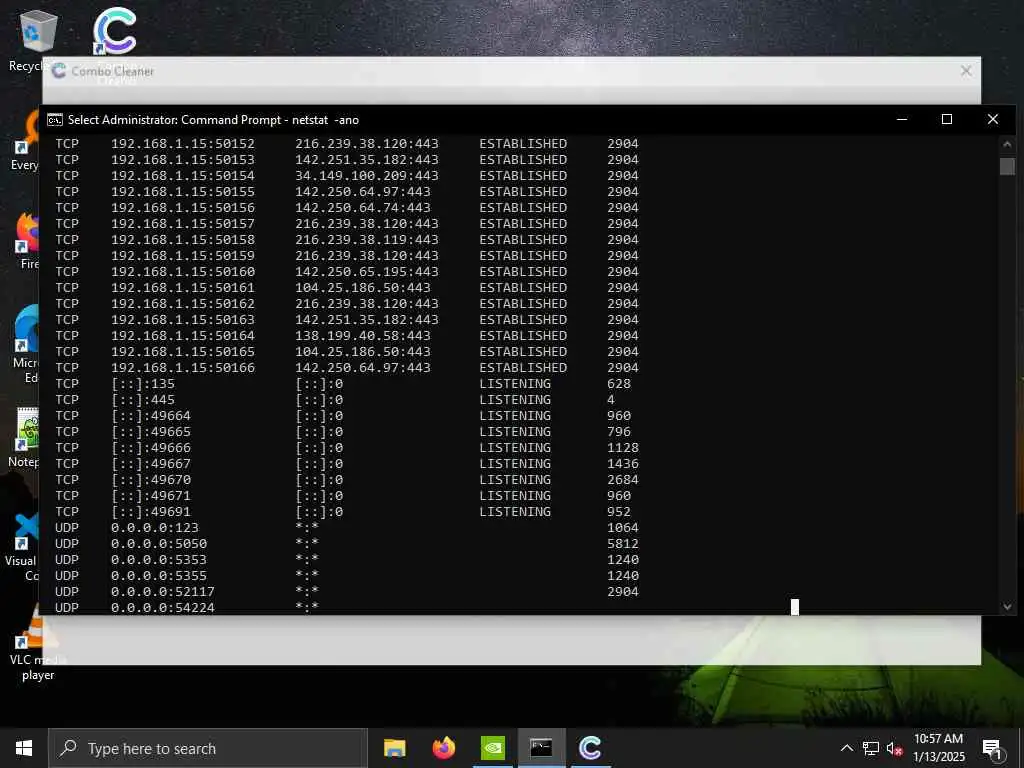
Task: Open the NVIDIA app in taskbar
Action: click(492, 748)
